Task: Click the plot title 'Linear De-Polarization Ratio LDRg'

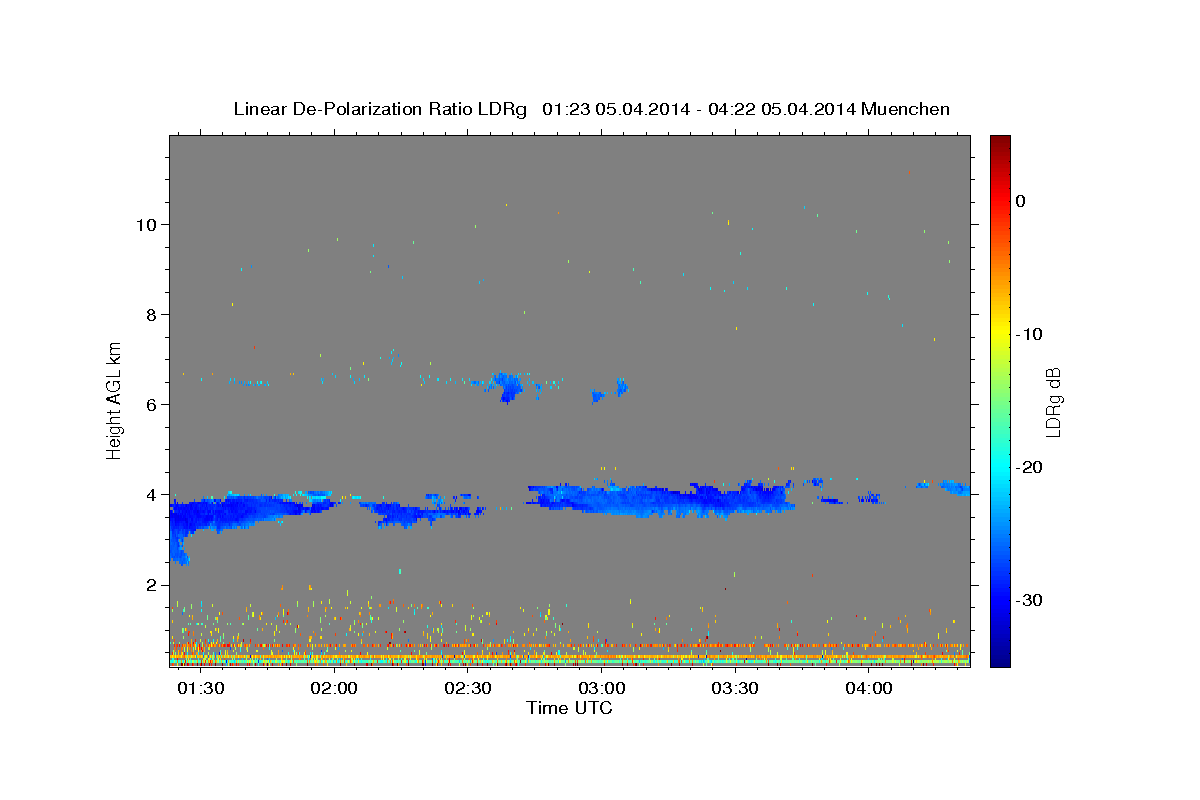Action: 380,109
